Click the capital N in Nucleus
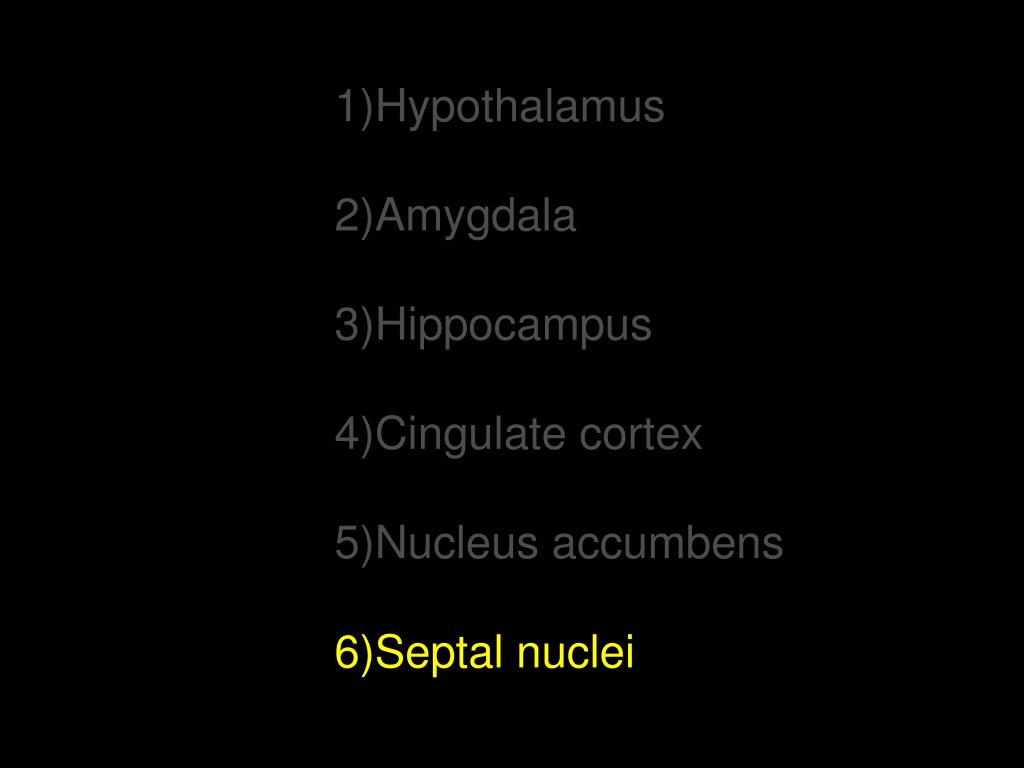Viewport: 1024px width, 768px height. 391,542
